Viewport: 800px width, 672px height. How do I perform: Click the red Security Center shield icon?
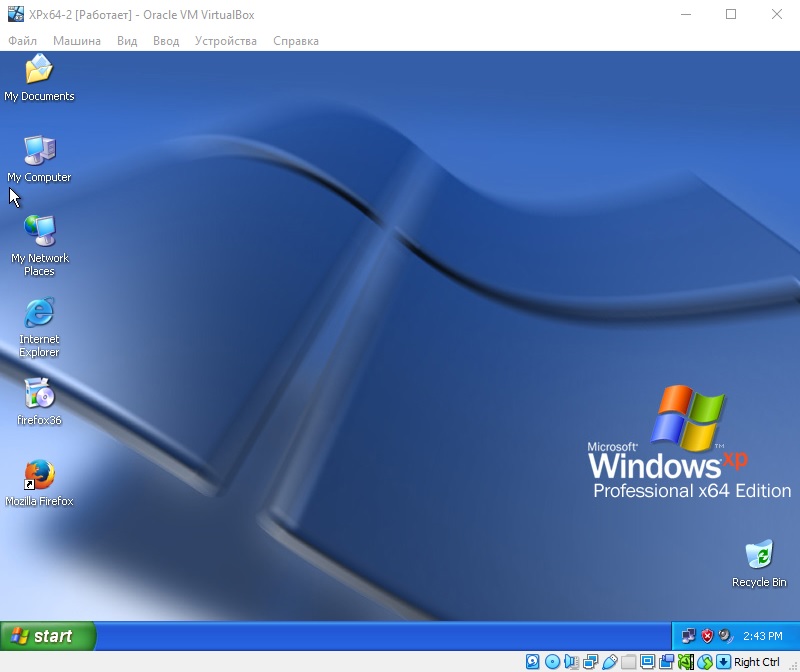(x=707, y=636)
